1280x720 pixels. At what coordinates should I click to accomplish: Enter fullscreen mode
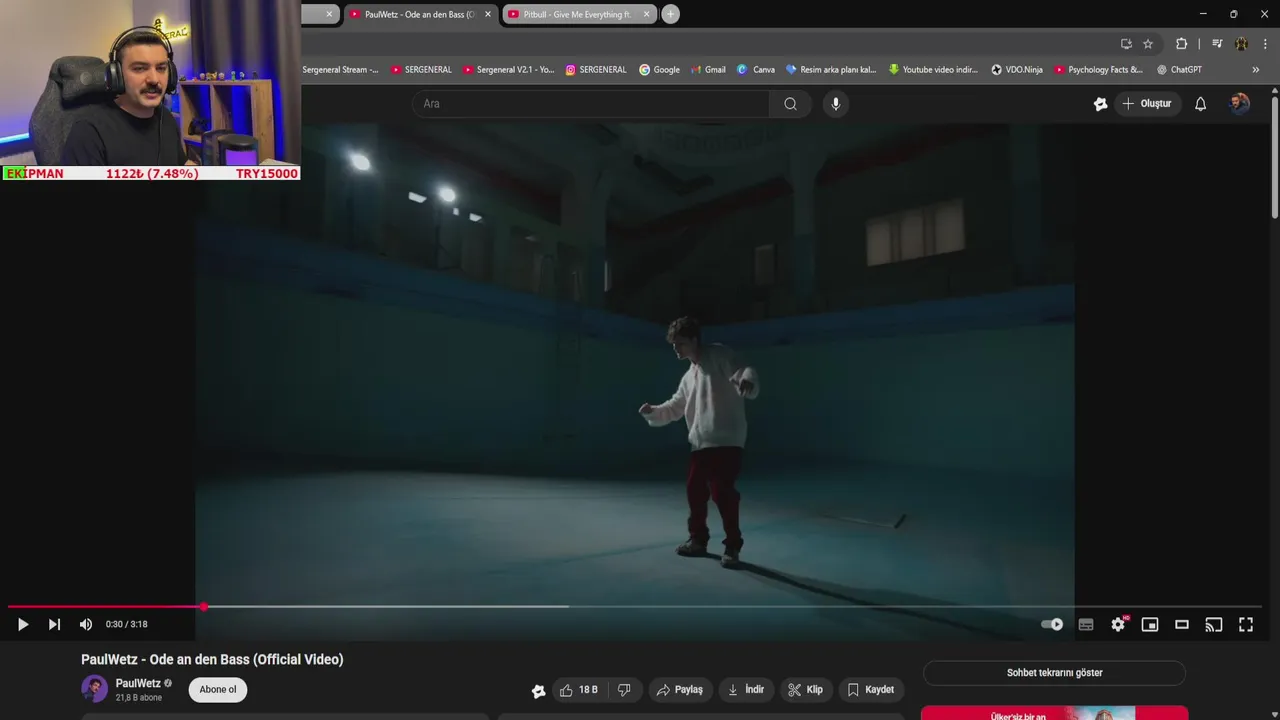click(x=1246, y=624)
